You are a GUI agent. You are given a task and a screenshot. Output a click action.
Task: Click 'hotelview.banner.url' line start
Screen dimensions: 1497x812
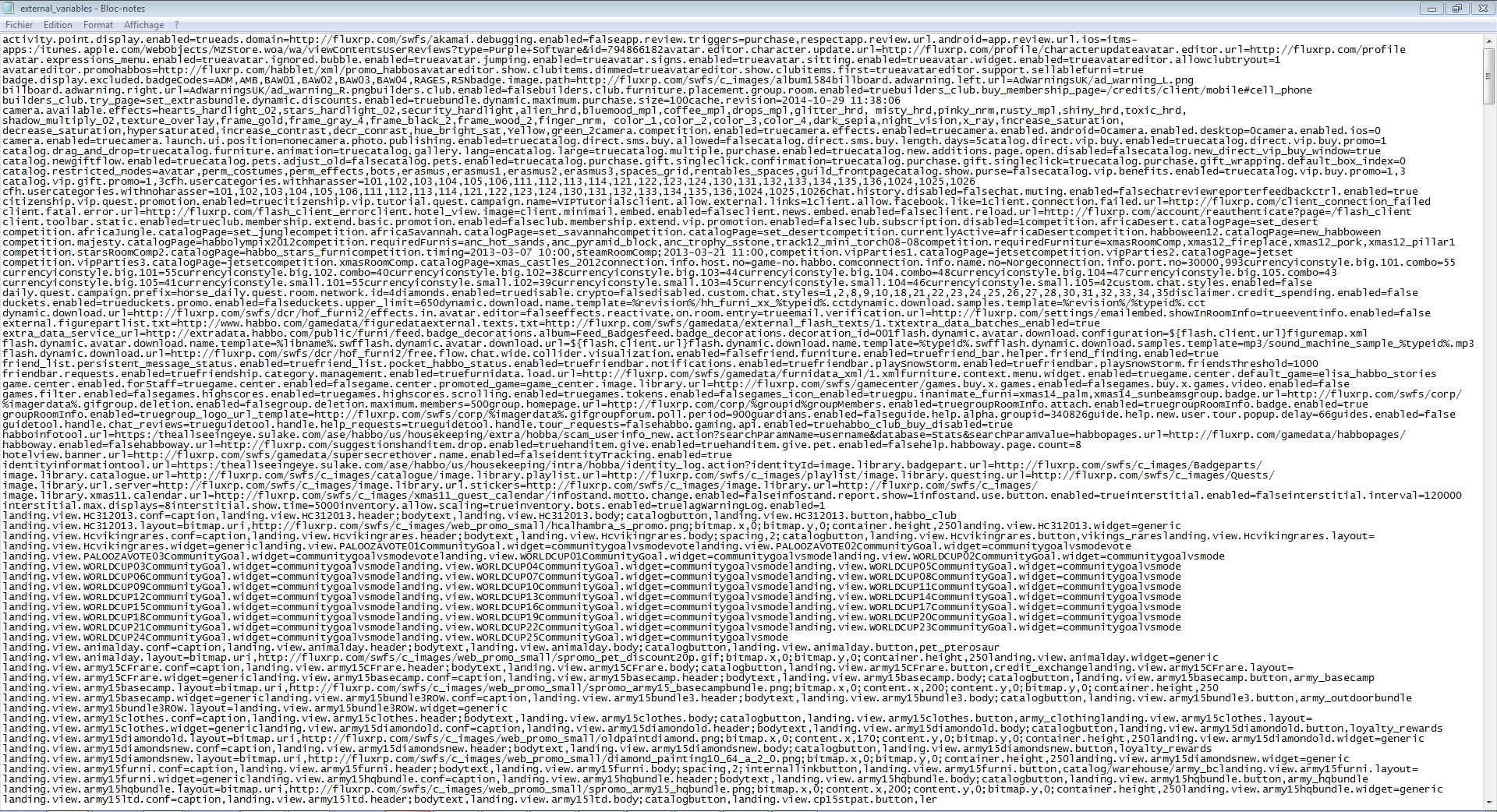[x=65, y=454]
